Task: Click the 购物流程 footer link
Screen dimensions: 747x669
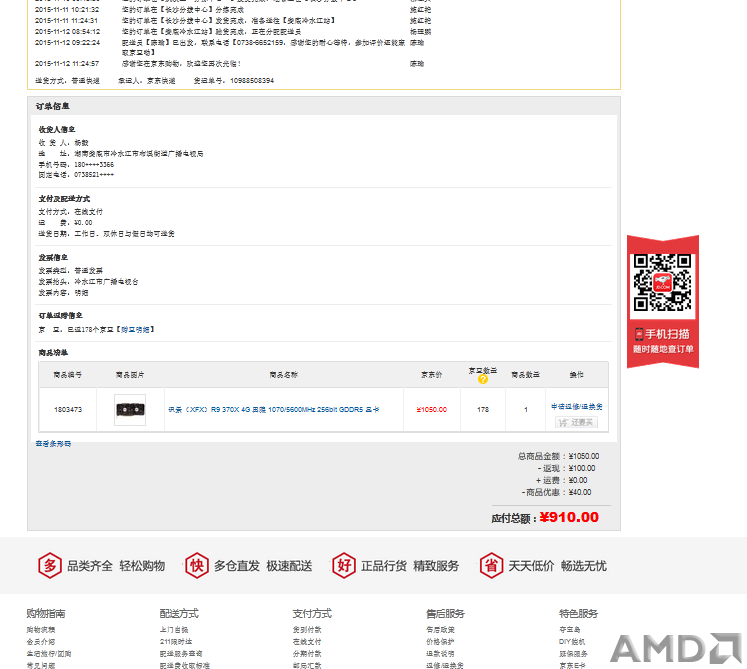Action: [x=40, y=629]
